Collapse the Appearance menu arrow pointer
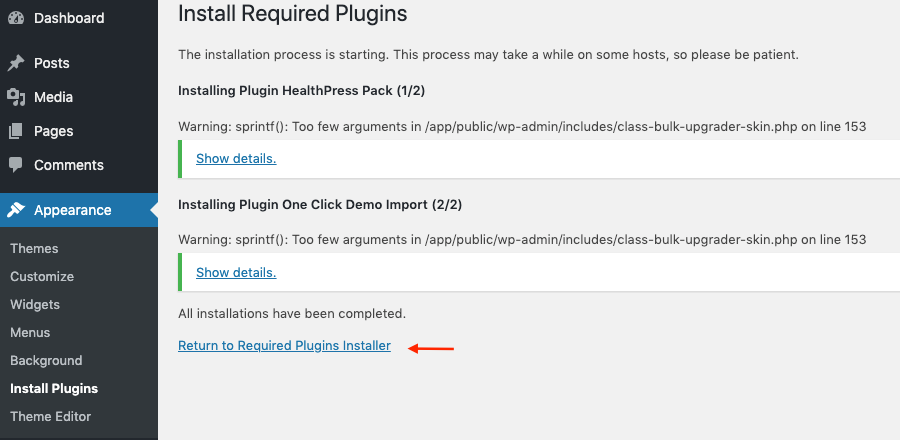The image size is (900, 440). (x=153, y=210)
